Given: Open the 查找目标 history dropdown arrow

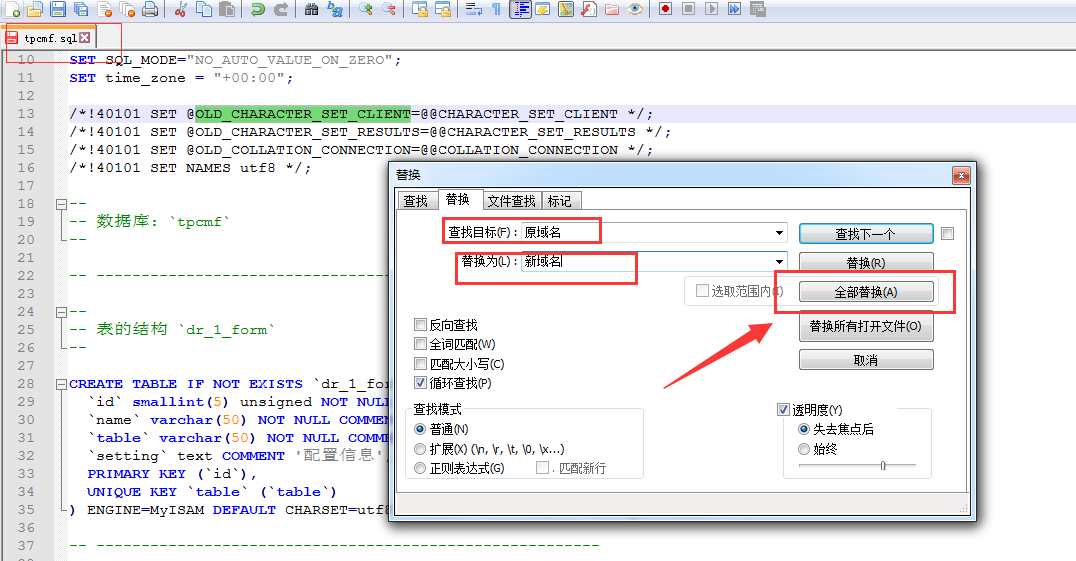Looking at the screenshot, I should pos(779,233).
